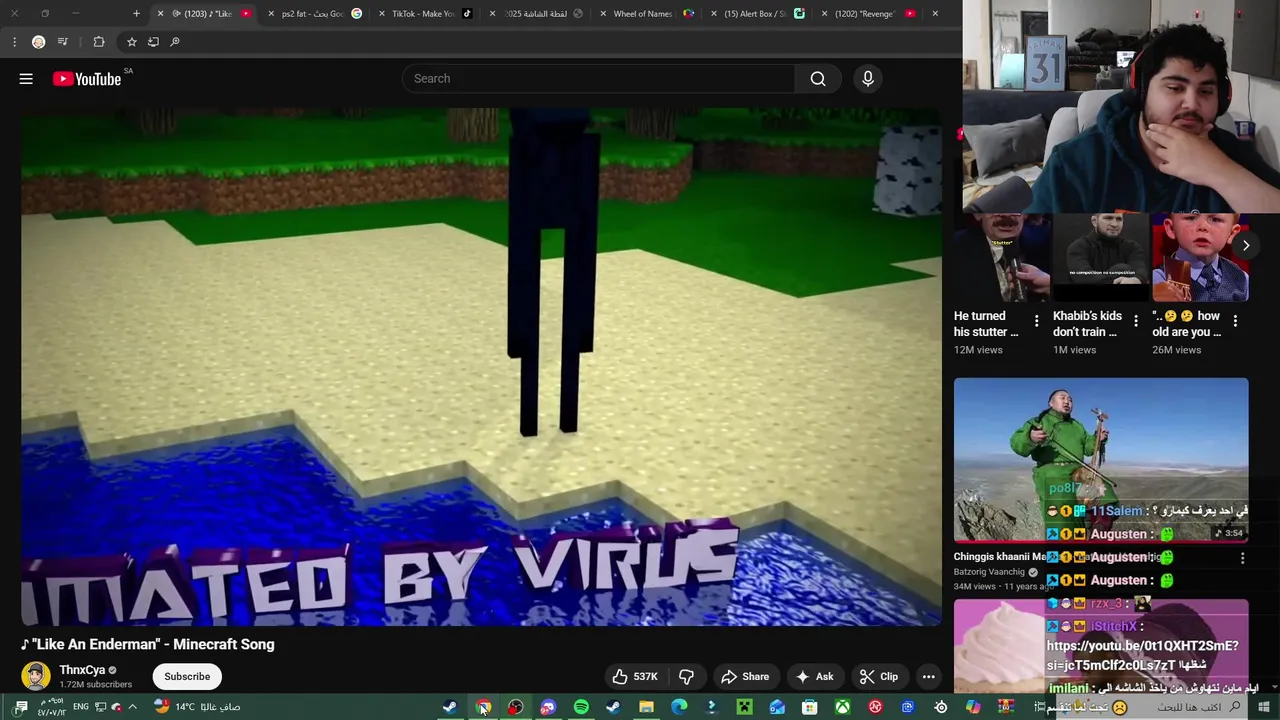Open Chrome from the taskbar
Image resolution: width=1280 pixels, height=720 pixels.
point(483,707)
